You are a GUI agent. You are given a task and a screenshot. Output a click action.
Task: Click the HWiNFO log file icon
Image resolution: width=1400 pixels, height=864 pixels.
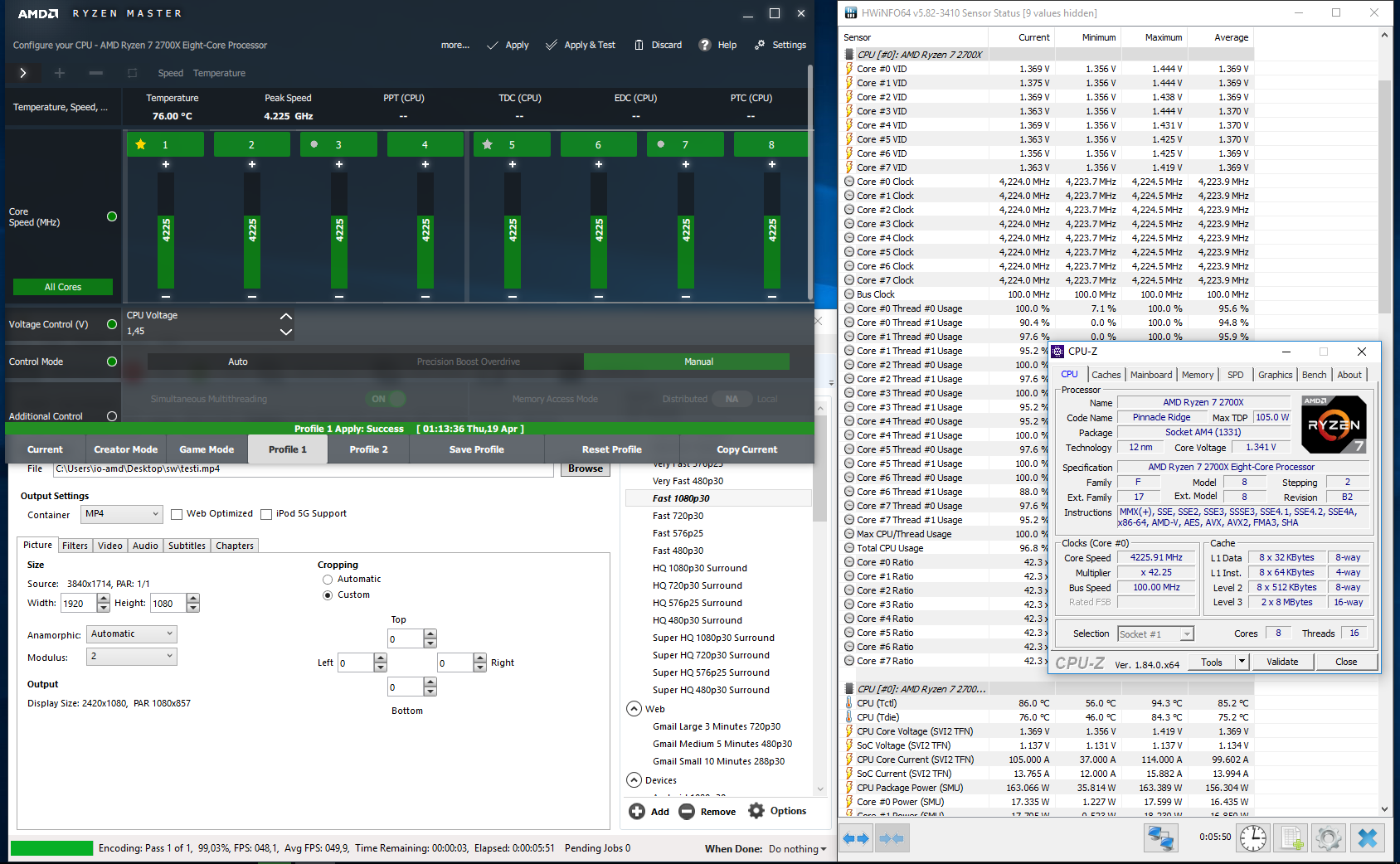tap(1291, 838)
